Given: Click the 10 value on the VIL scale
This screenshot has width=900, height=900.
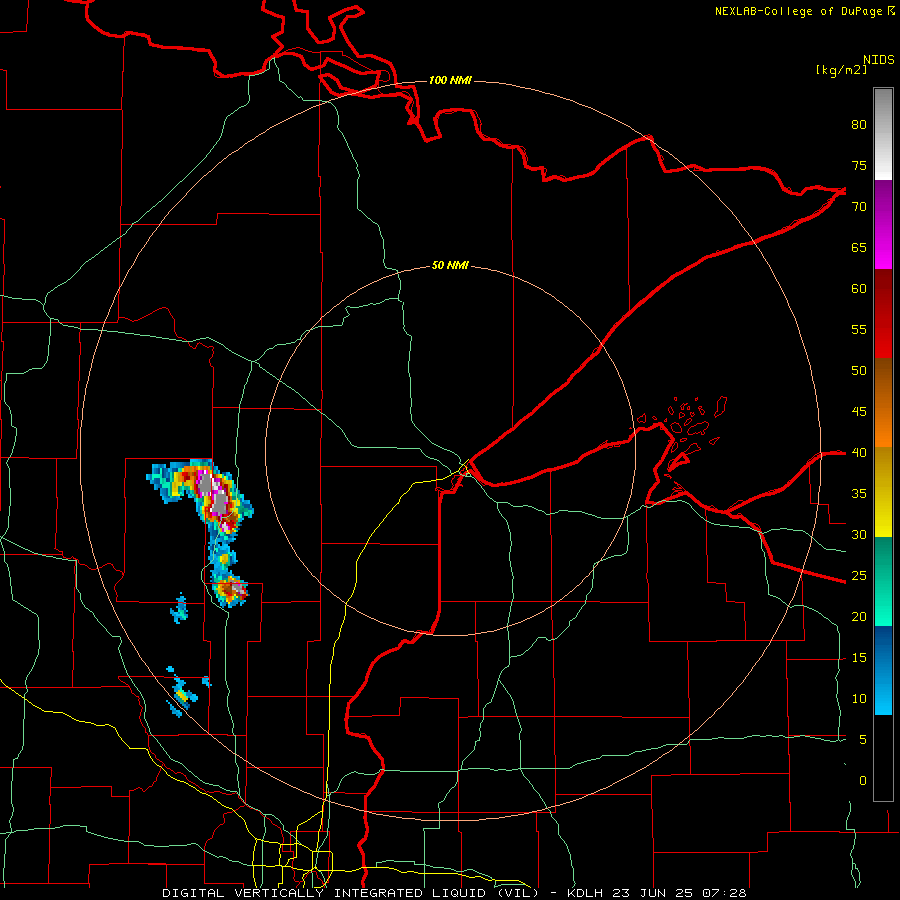Looking at the screenshot, I should click(x=859, y=699).
